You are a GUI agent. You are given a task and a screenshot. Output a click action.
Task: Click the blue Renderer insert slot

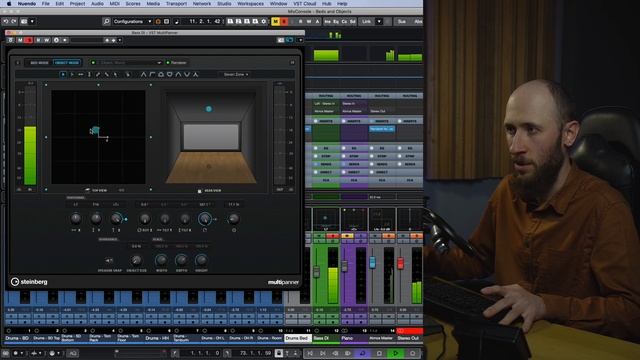pyautogui.click(x=382, y=129)
